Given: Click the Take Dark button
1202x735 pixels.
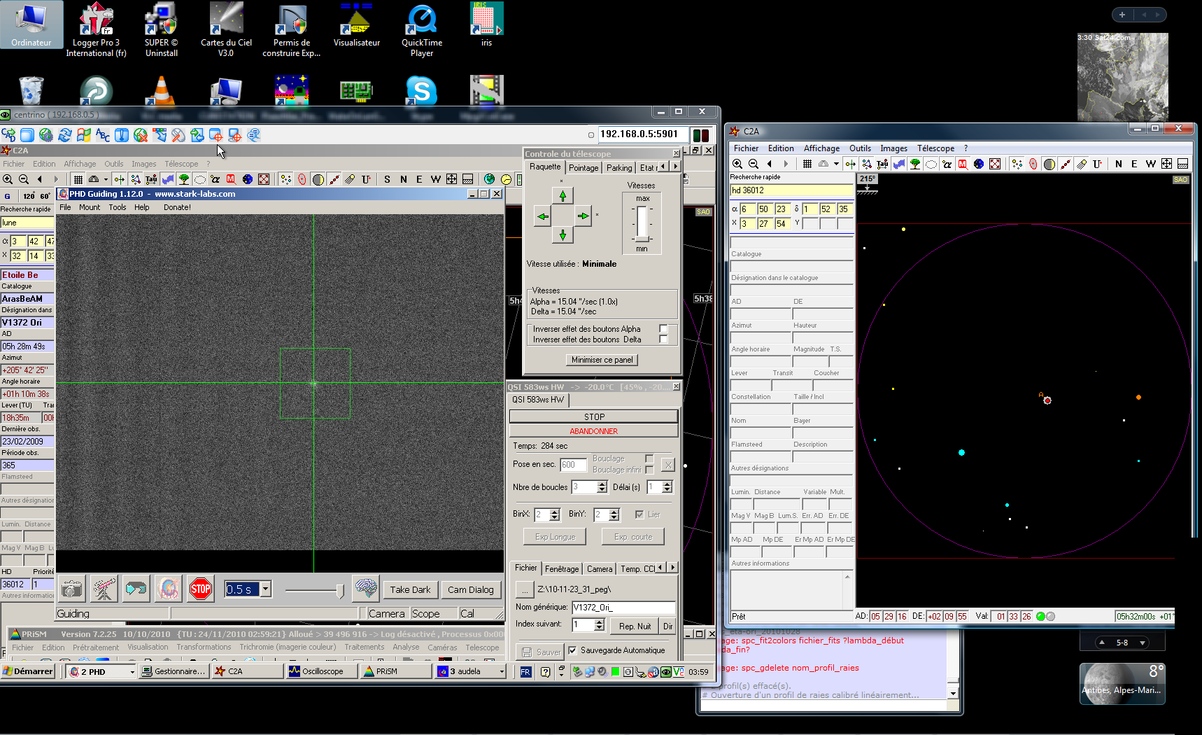Looking at the screenshot, I should click(x=410, y=590).
